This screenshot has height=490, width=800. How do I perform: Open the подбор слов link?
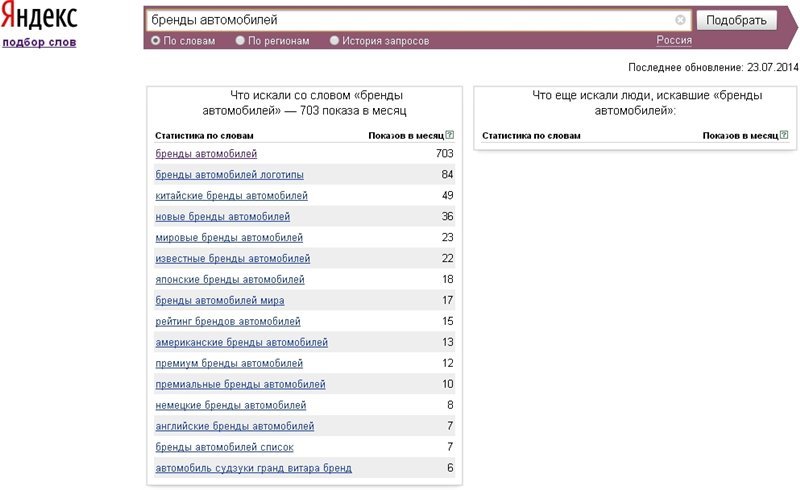39,42
